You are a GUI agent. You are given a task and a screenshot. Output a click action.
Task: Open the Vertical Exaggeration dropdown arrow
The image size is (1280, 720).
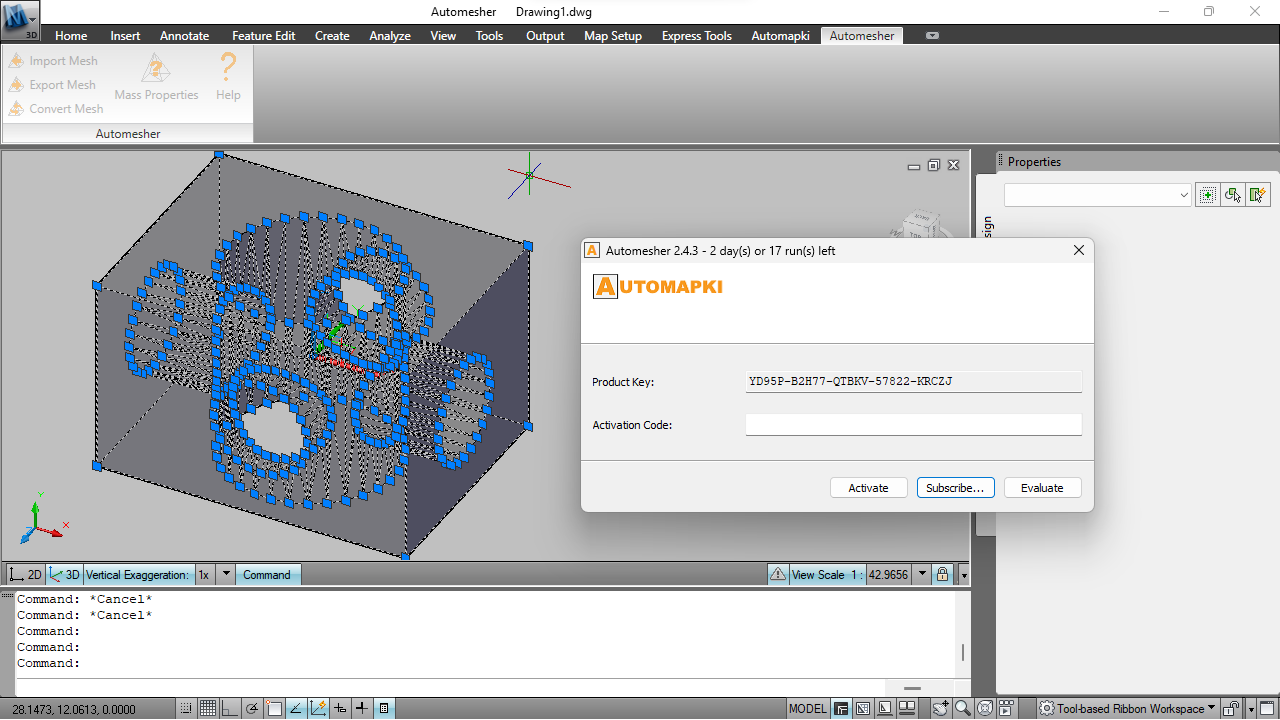pyautogui.click(x=226, y=574)
